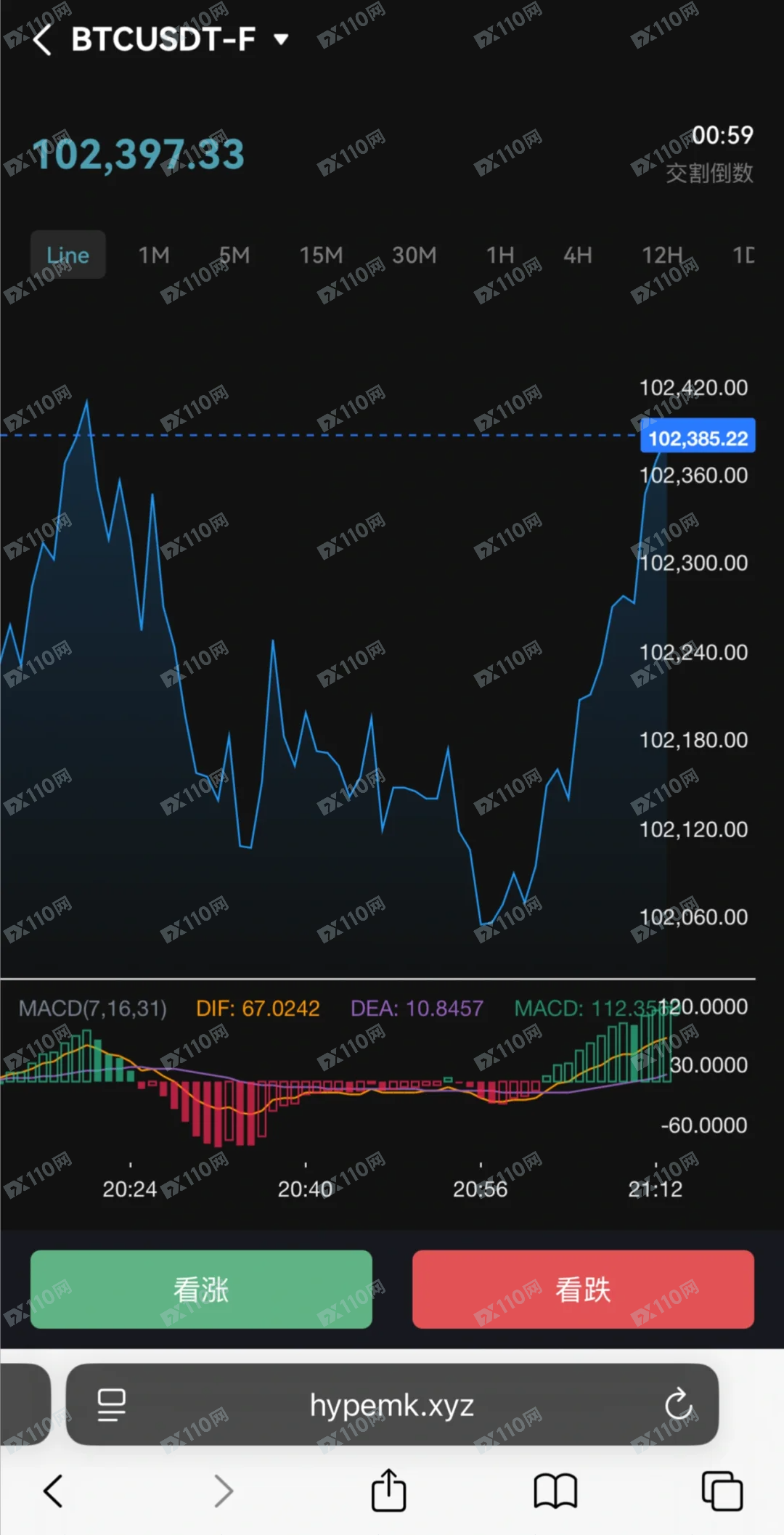This screenshot has height=1535, width=784.
Task: Open the Safari share sheet
Action: click(x=388, y=1490)
